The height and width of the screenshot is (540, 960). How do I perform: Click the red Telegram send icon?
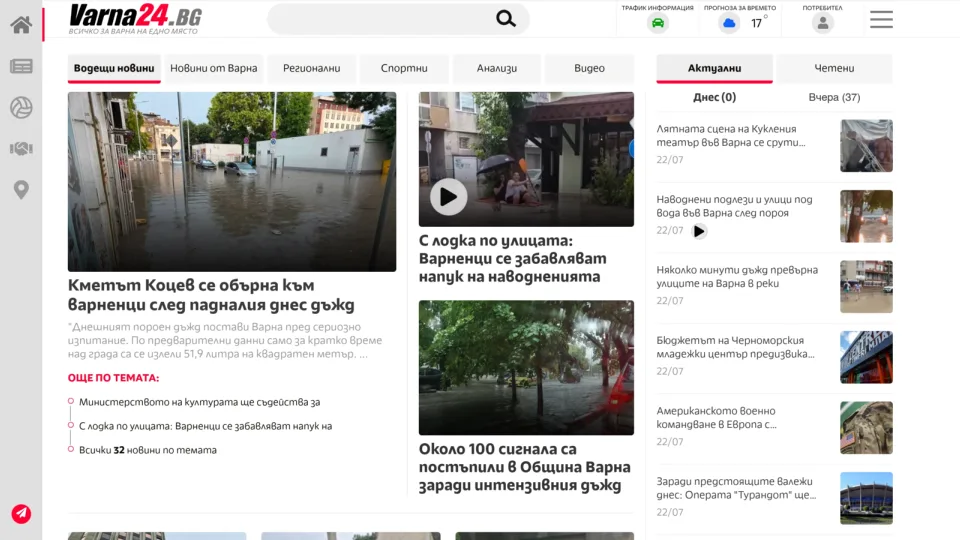point(21,514)
